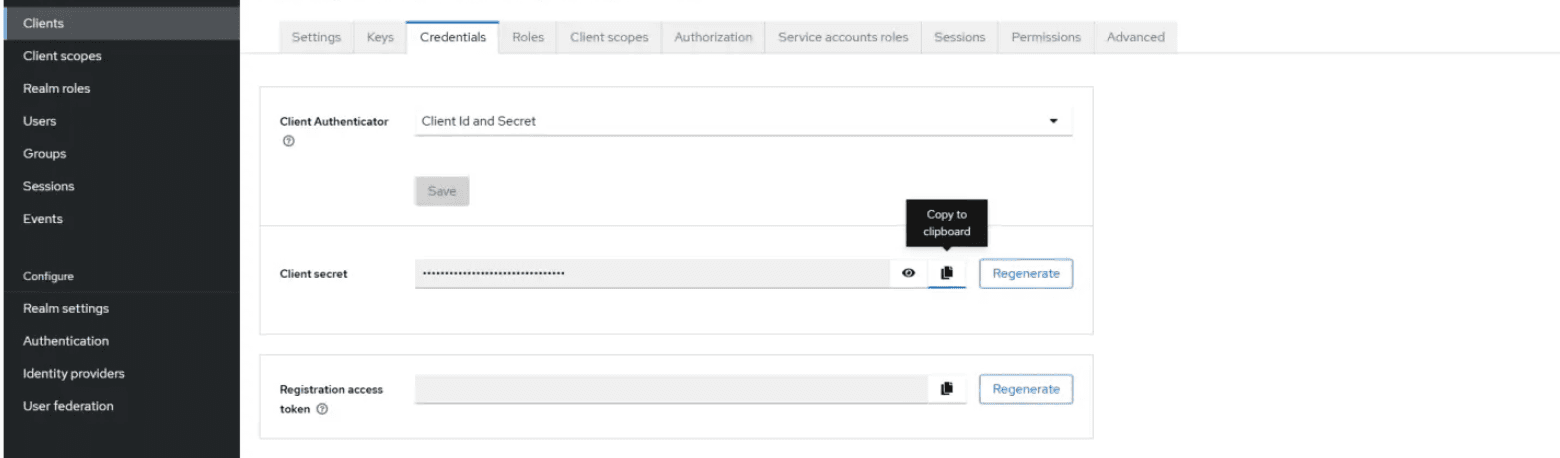The width and height of the screenshot is (1560, 458).
Task: Click the Client secret label
Action: [x=314, y=274]
